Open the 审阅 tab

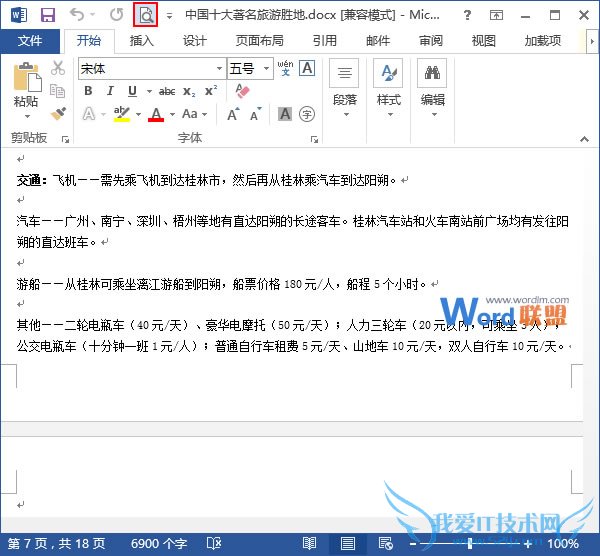(431, 41)
